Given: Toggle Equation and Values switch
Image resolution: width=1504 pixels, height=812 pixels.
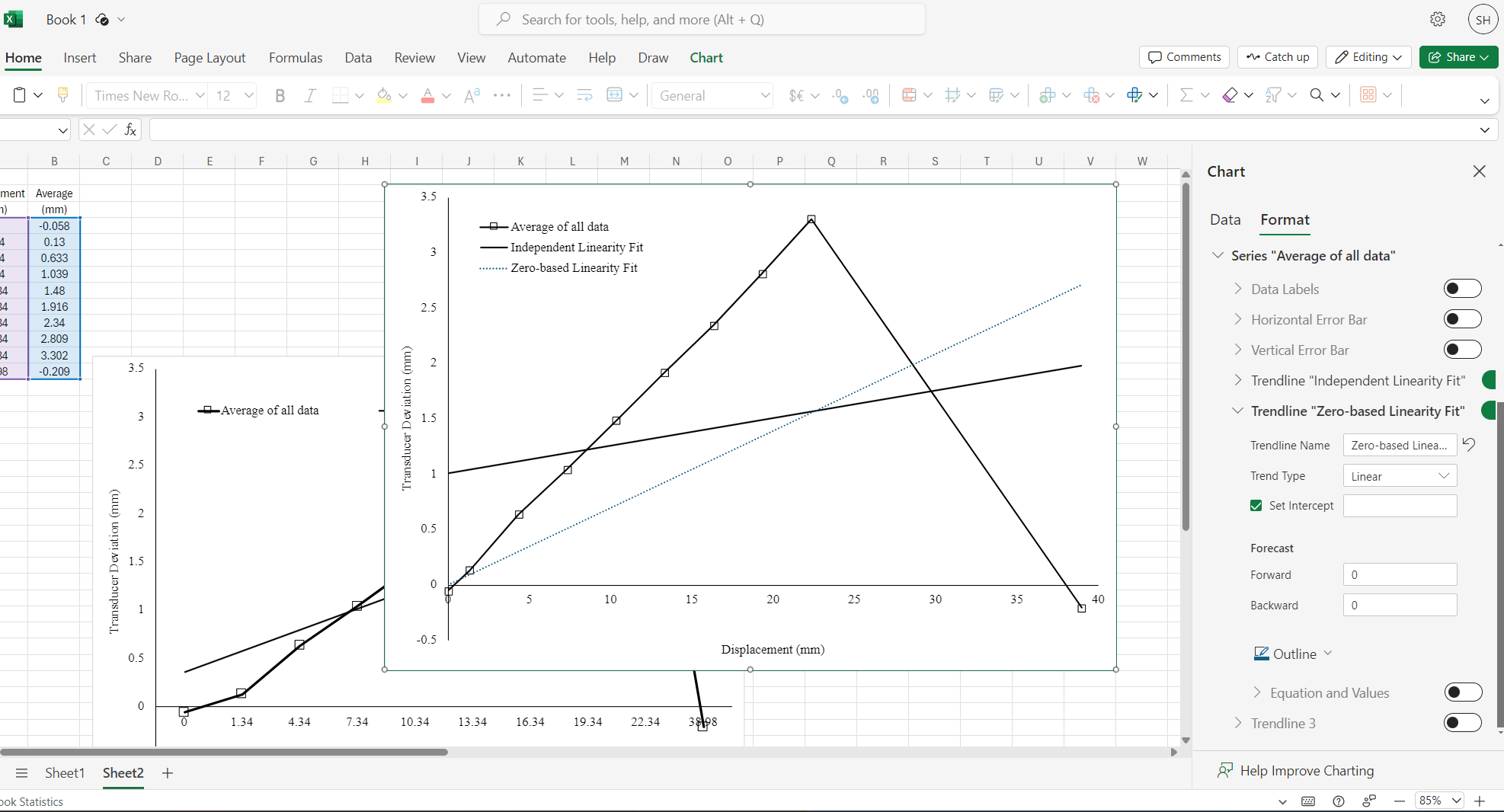Looking at the screenshot, I should (1464, 692).
